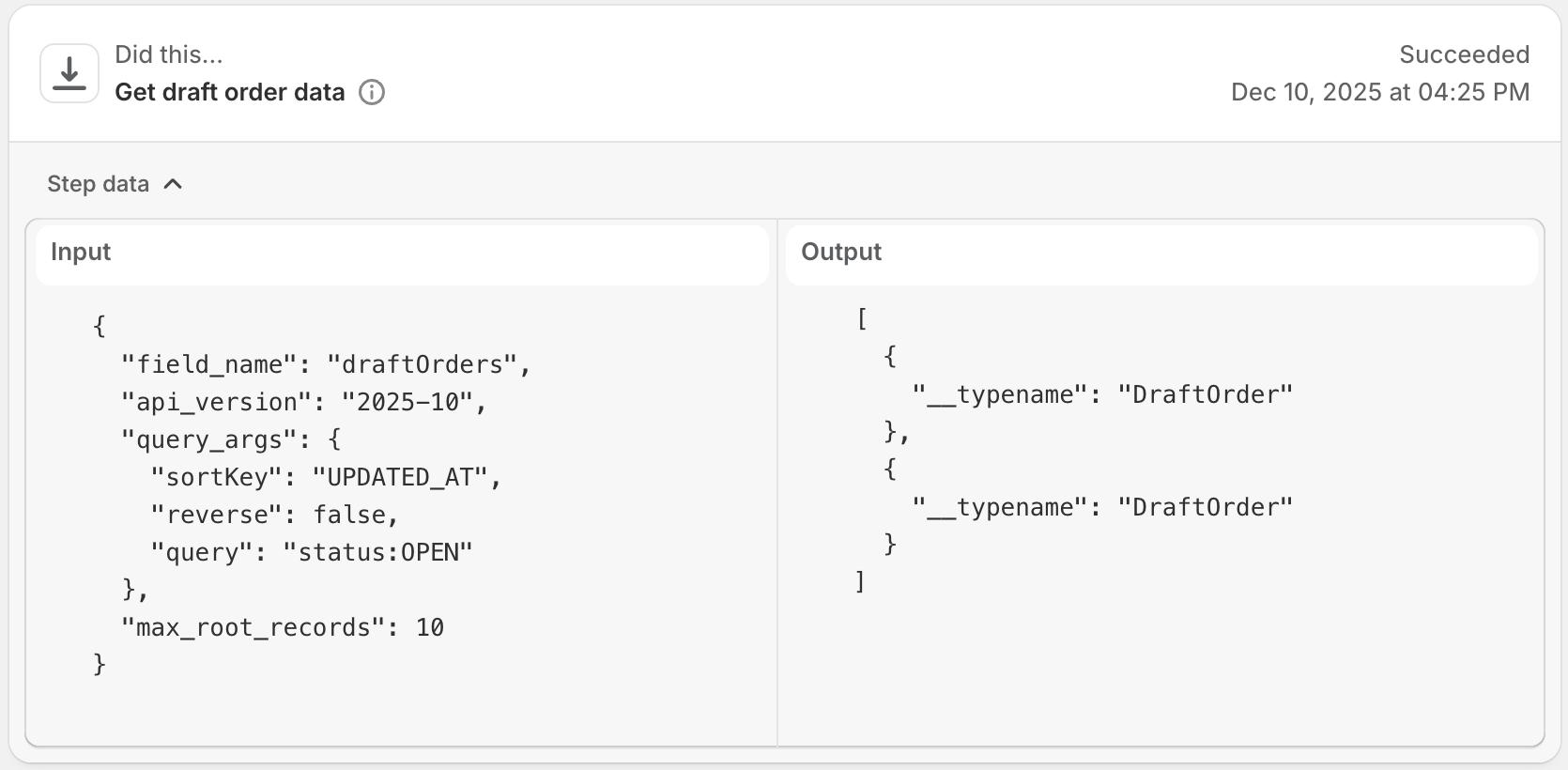The height and width of the screenshot is (770, 1568).
Task: Click the first "__typename": "DraftOrder" output line
Action: [1102, 394]
